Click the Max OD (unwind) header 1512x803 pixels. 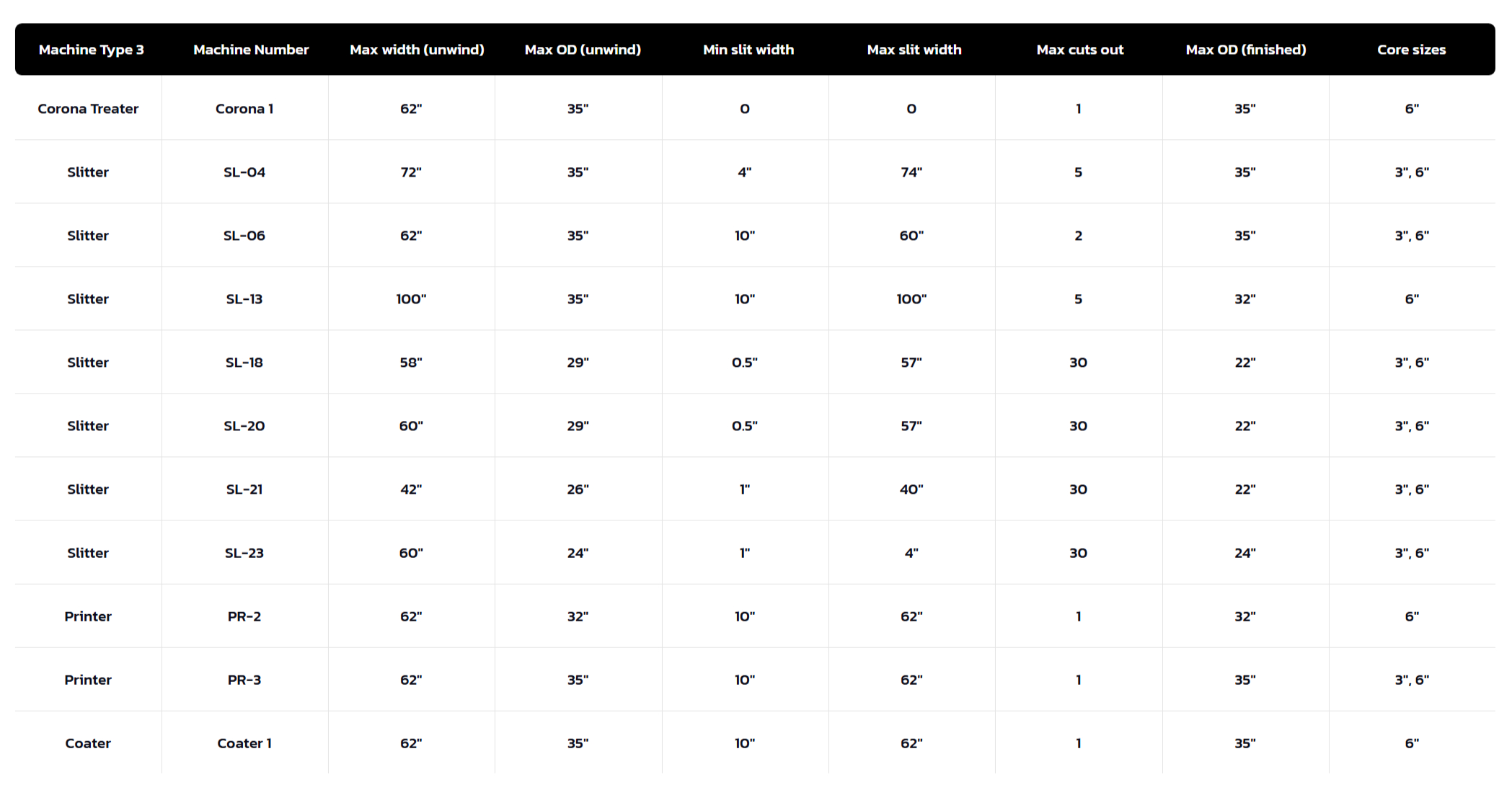click(583, 50)
